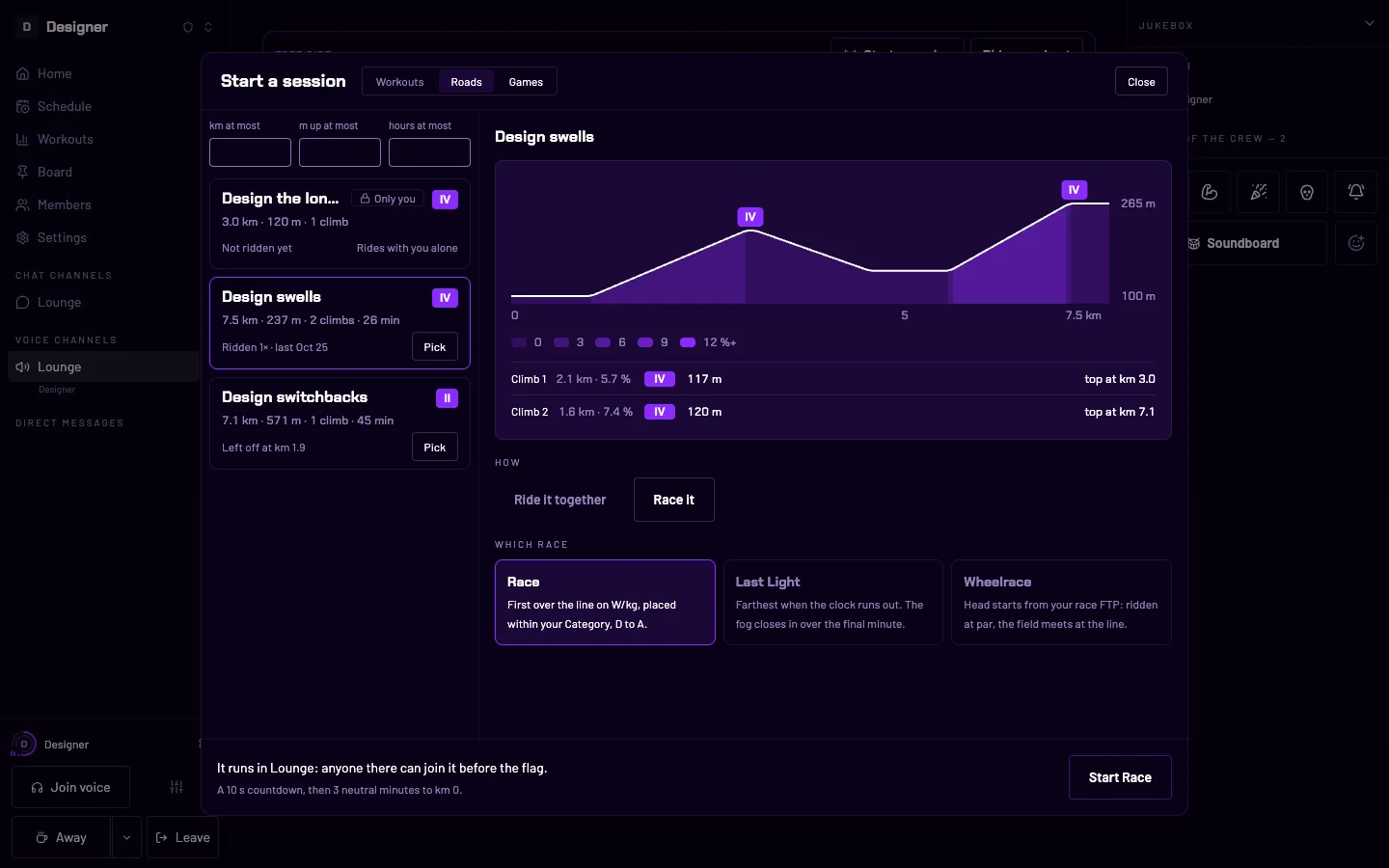Set status to Away
This screenshot has width=1389, height=868.
(62, 837)
